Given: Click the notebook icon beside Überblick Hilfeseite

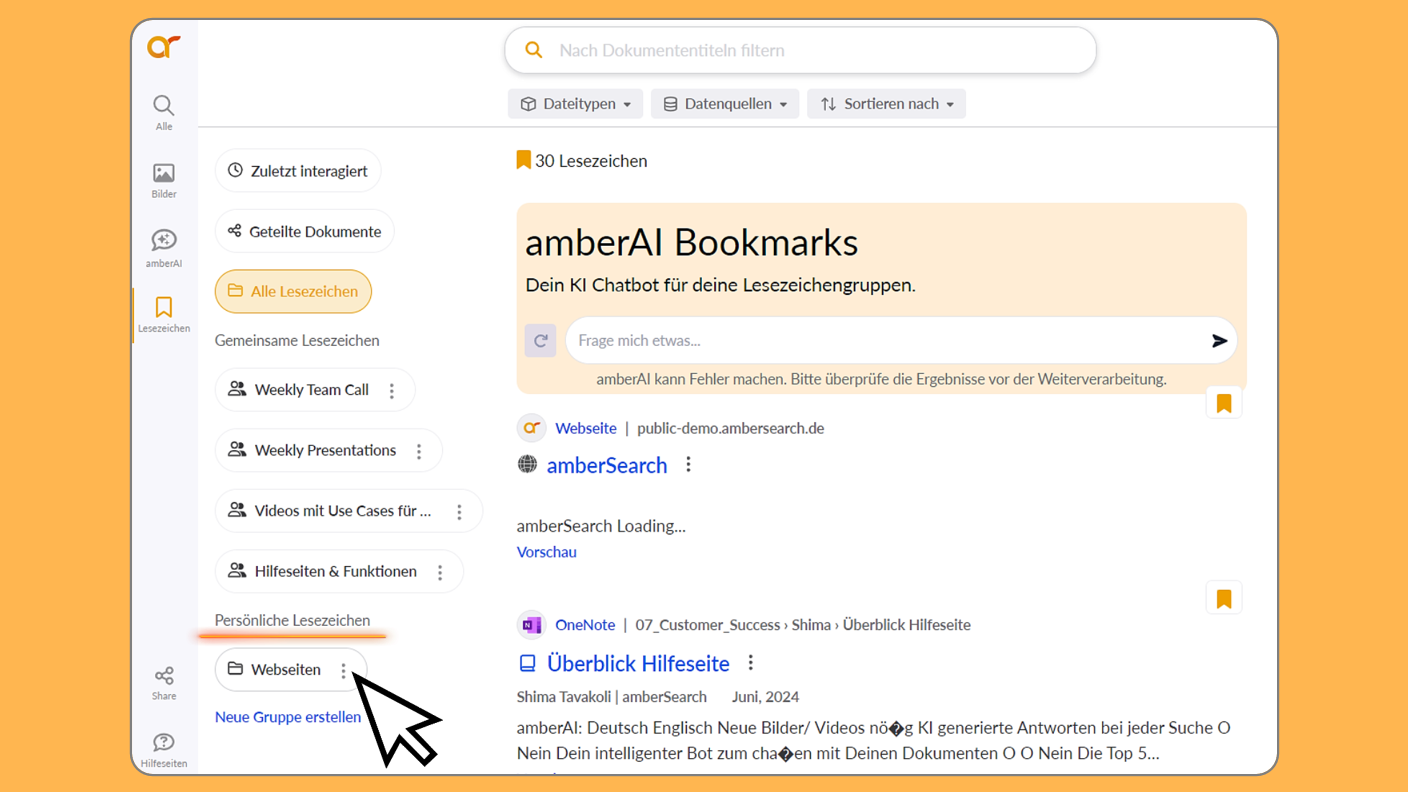Looking at the screenshot, I should [527, 663].
